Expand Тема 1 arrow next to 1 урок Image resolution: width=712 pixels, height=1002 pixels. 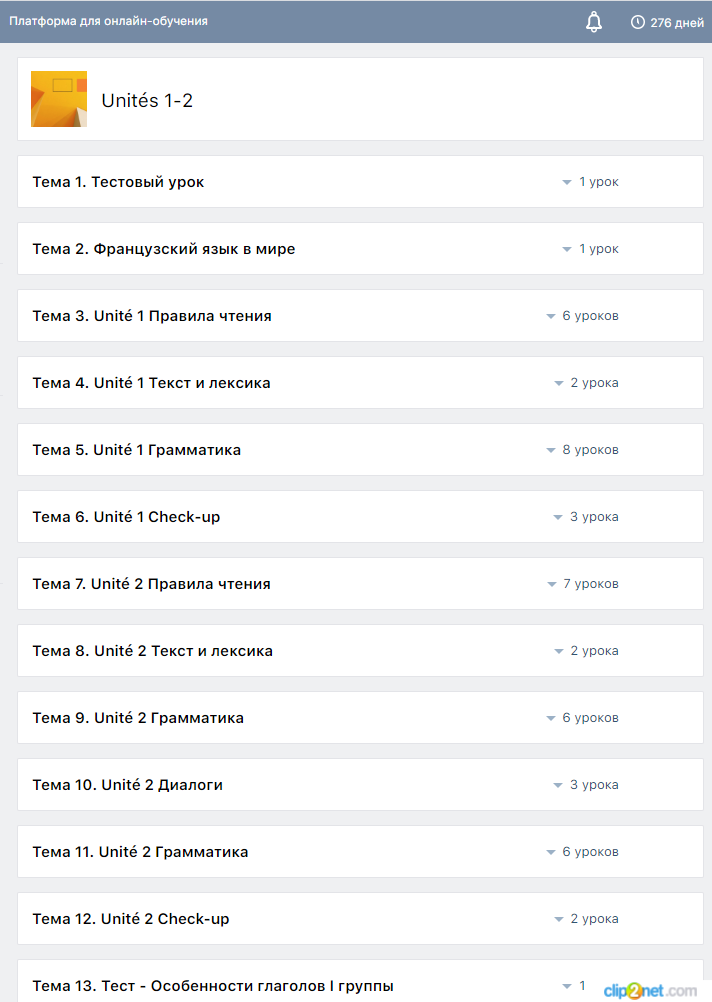[566, 183]
